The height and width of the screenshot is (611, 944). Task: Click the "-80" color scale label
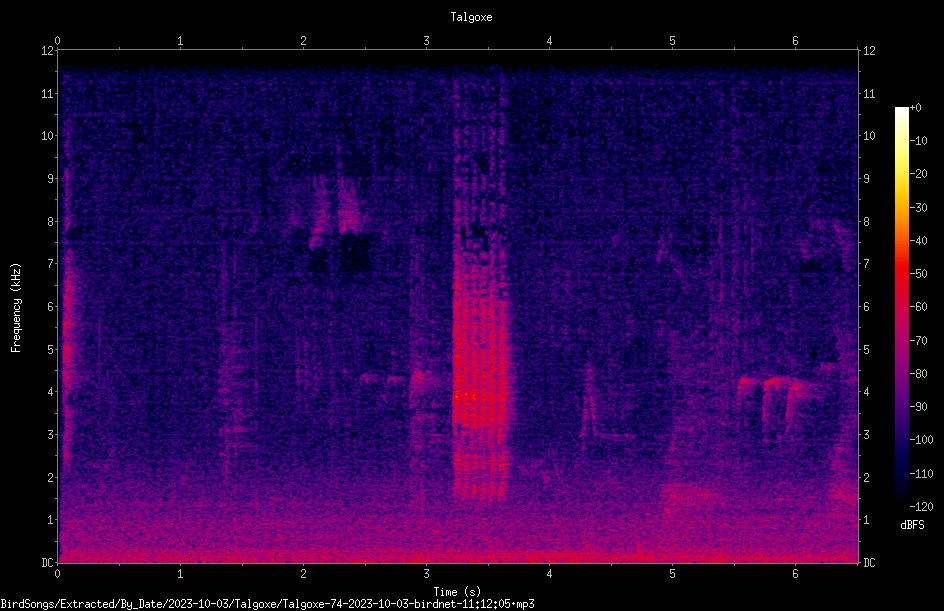point(918,374)
